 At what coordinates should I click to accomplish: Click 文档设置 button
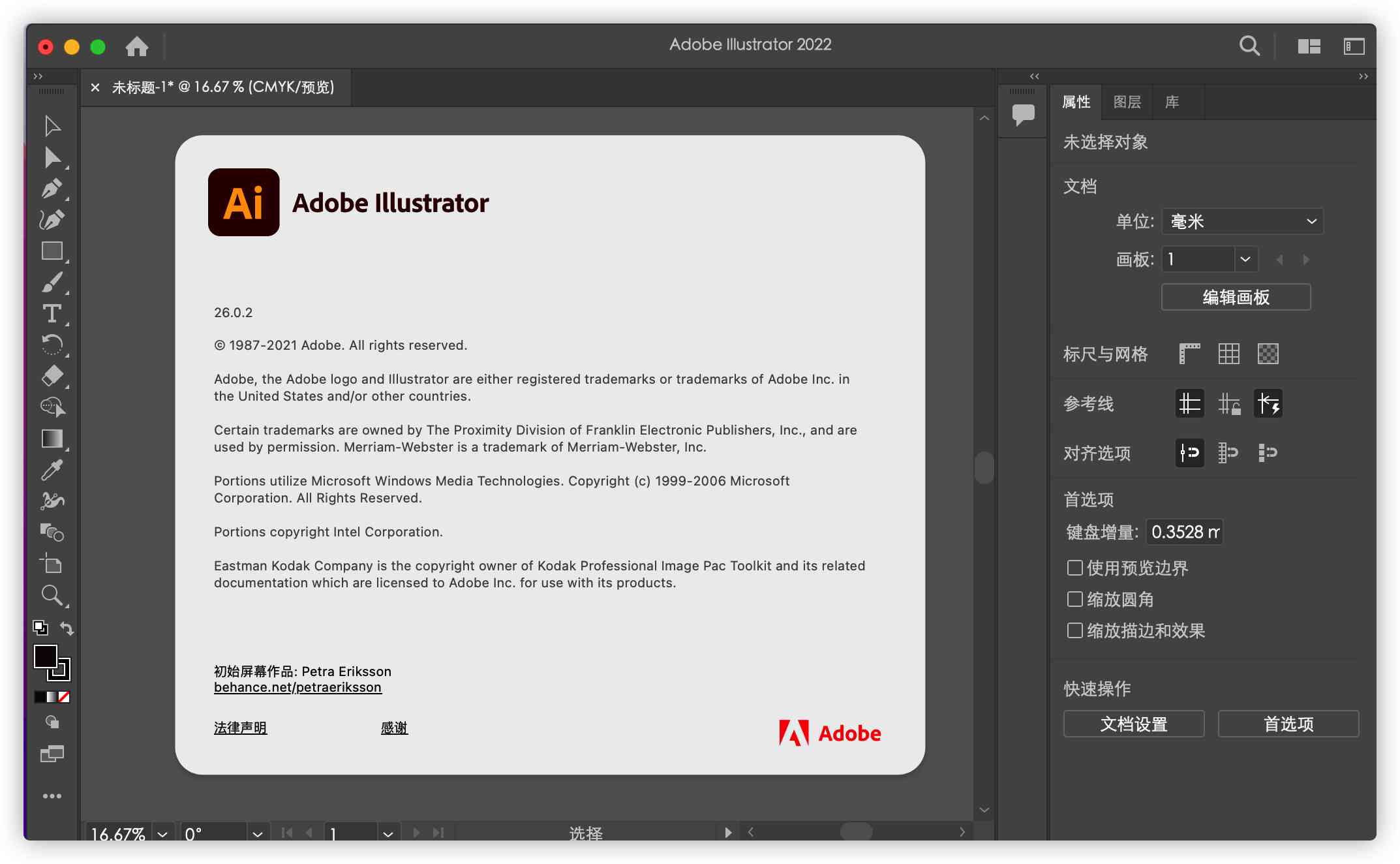pyautogui.click(x=1133, y=724)
